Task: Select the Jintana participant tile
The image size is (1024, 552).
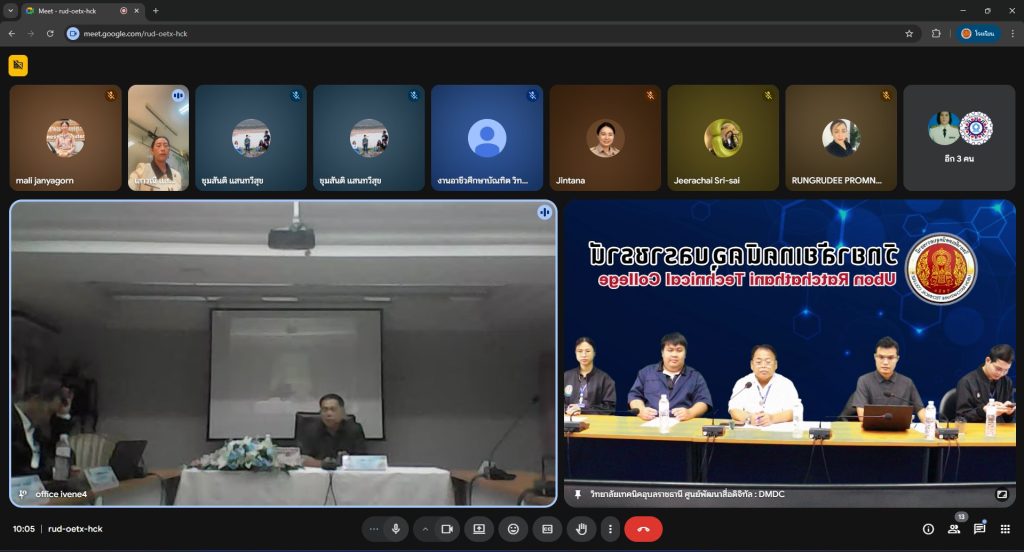Action: [x=605, y=138]
